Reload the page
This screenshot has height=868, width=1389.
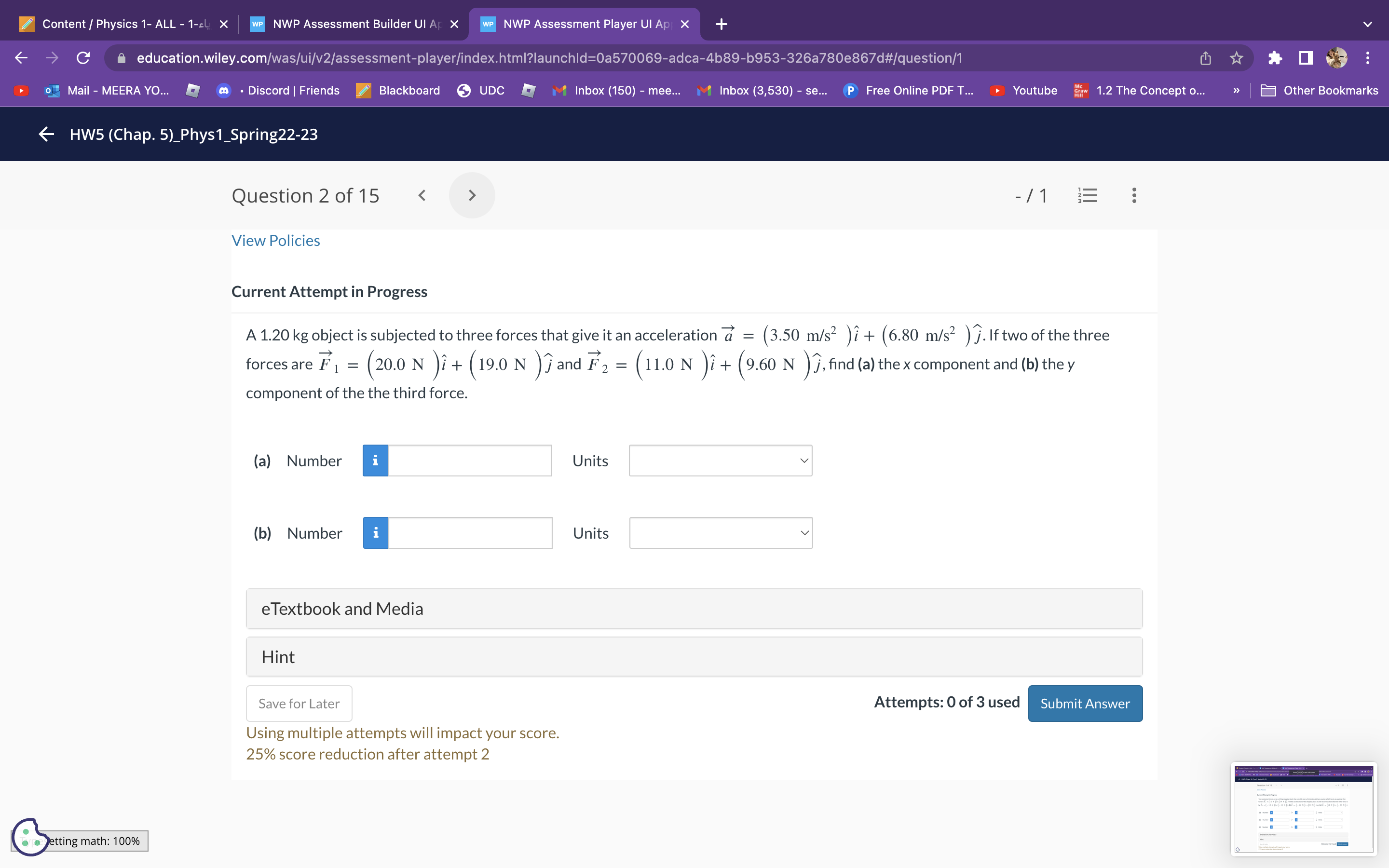click(x=83, y=58)
